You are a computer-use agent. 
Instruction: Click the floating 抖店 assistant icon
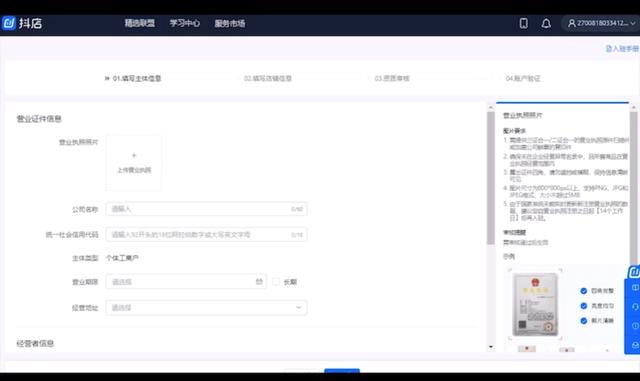coord(634,272)
